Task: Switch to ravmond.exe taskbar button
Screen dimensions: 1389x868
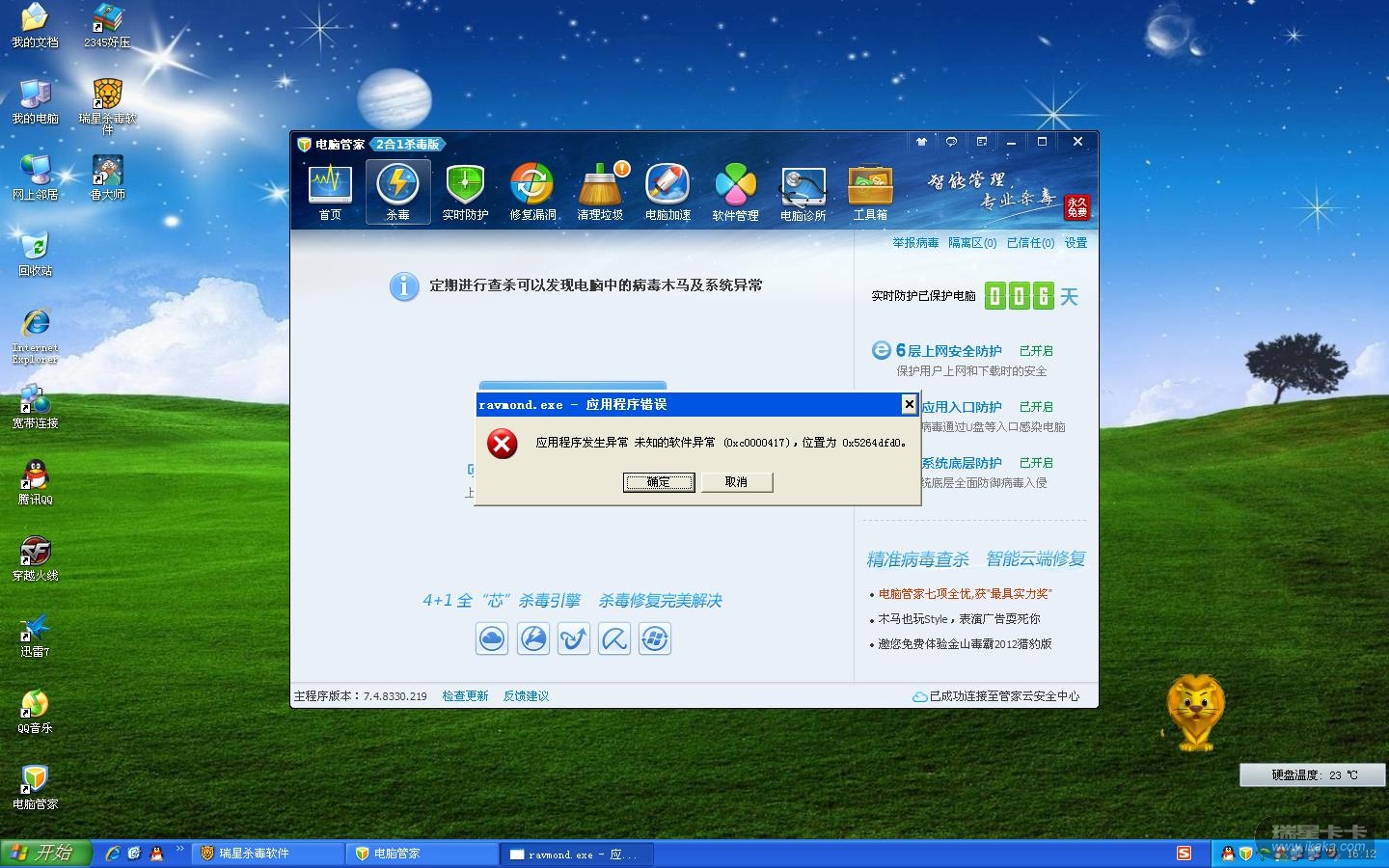Action: tap(578, 854)
